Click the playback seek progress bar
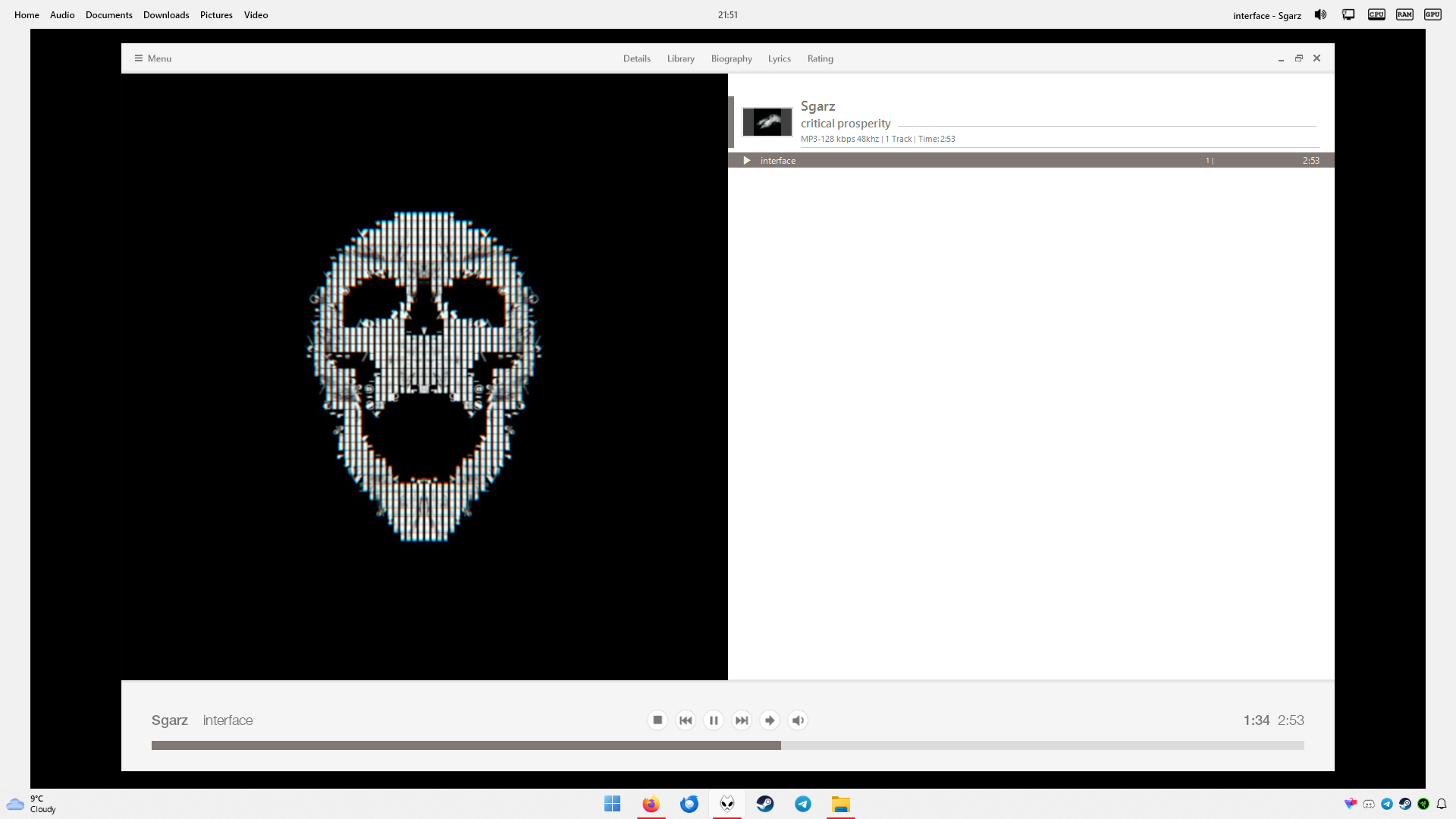Image resolution: width=1456 pixels, height=819 pixels. (728, 745)
